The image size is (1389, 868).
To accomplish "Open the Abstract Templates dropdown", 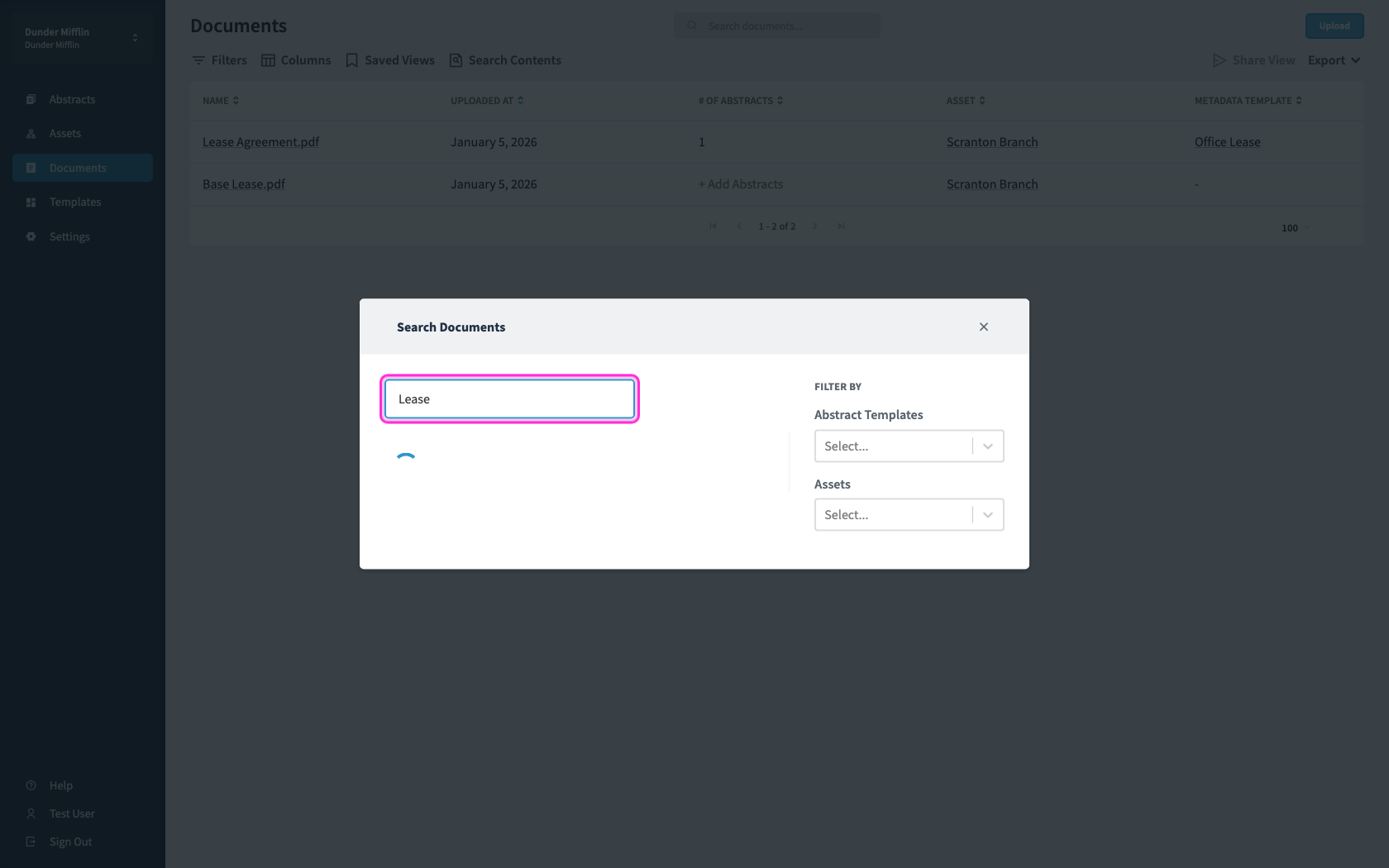I will tap(909, 446).
